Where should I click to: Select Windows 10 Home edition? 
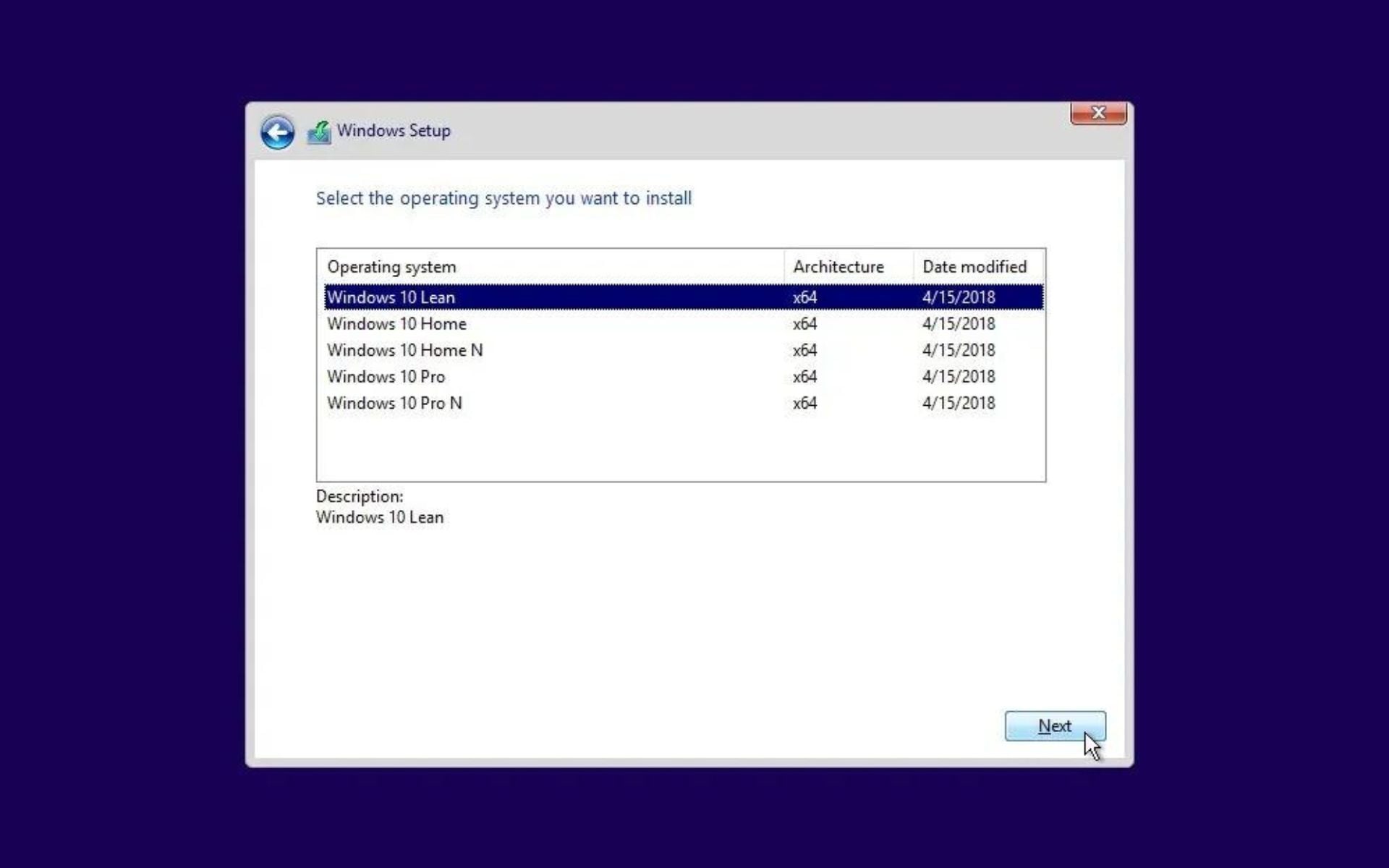point(396,324)
